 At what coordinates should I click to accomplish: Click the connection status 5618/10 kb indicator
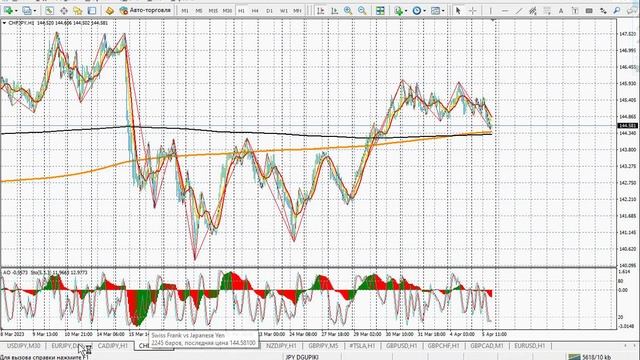click(590, 357)
